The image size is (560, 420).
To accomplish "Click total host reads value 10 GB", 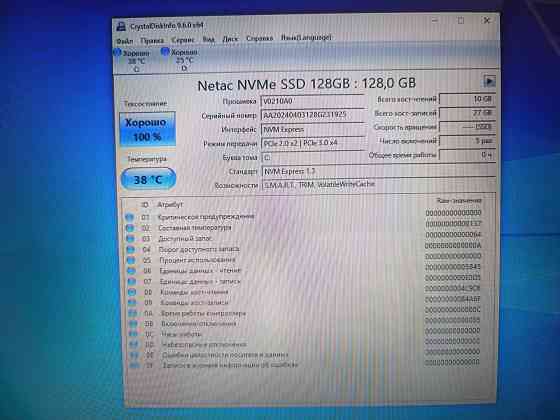I will (x=467, y=99).
